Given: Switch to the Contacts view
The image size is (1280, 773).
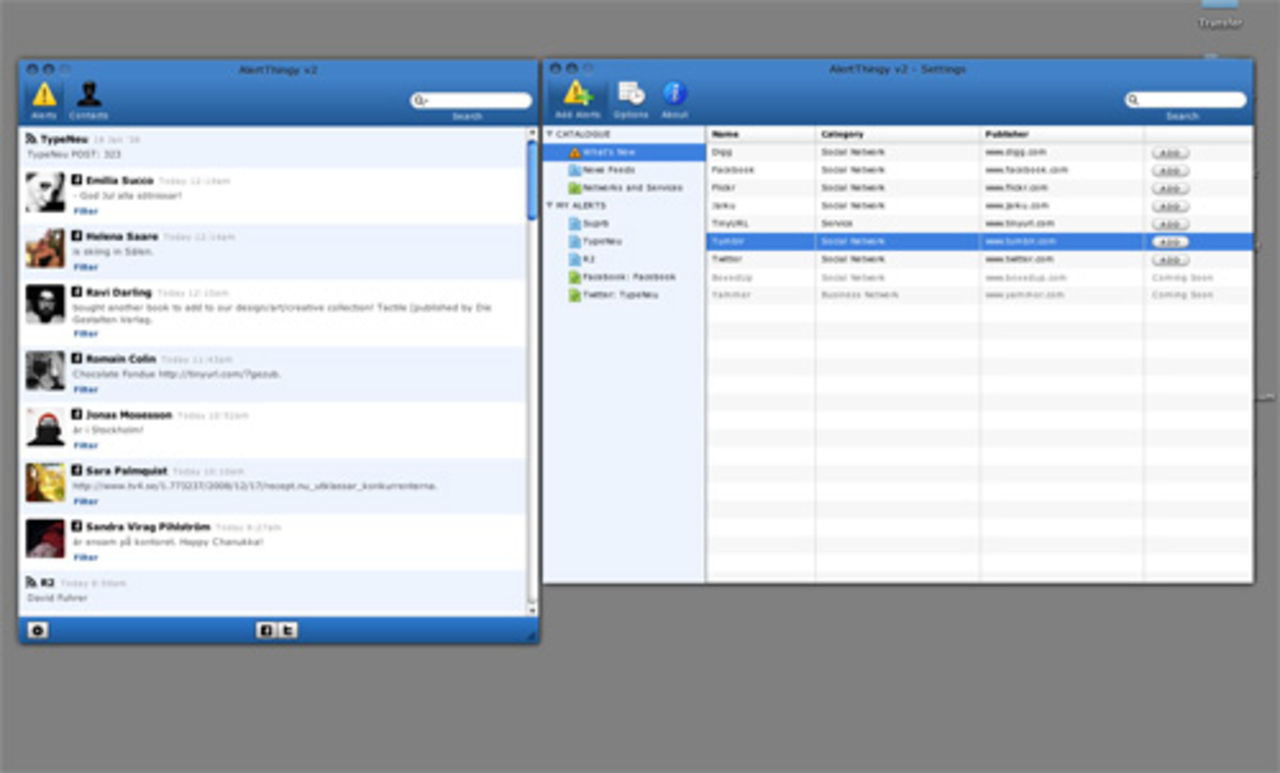Looking at the screenshot, I should tap(89, 99).
